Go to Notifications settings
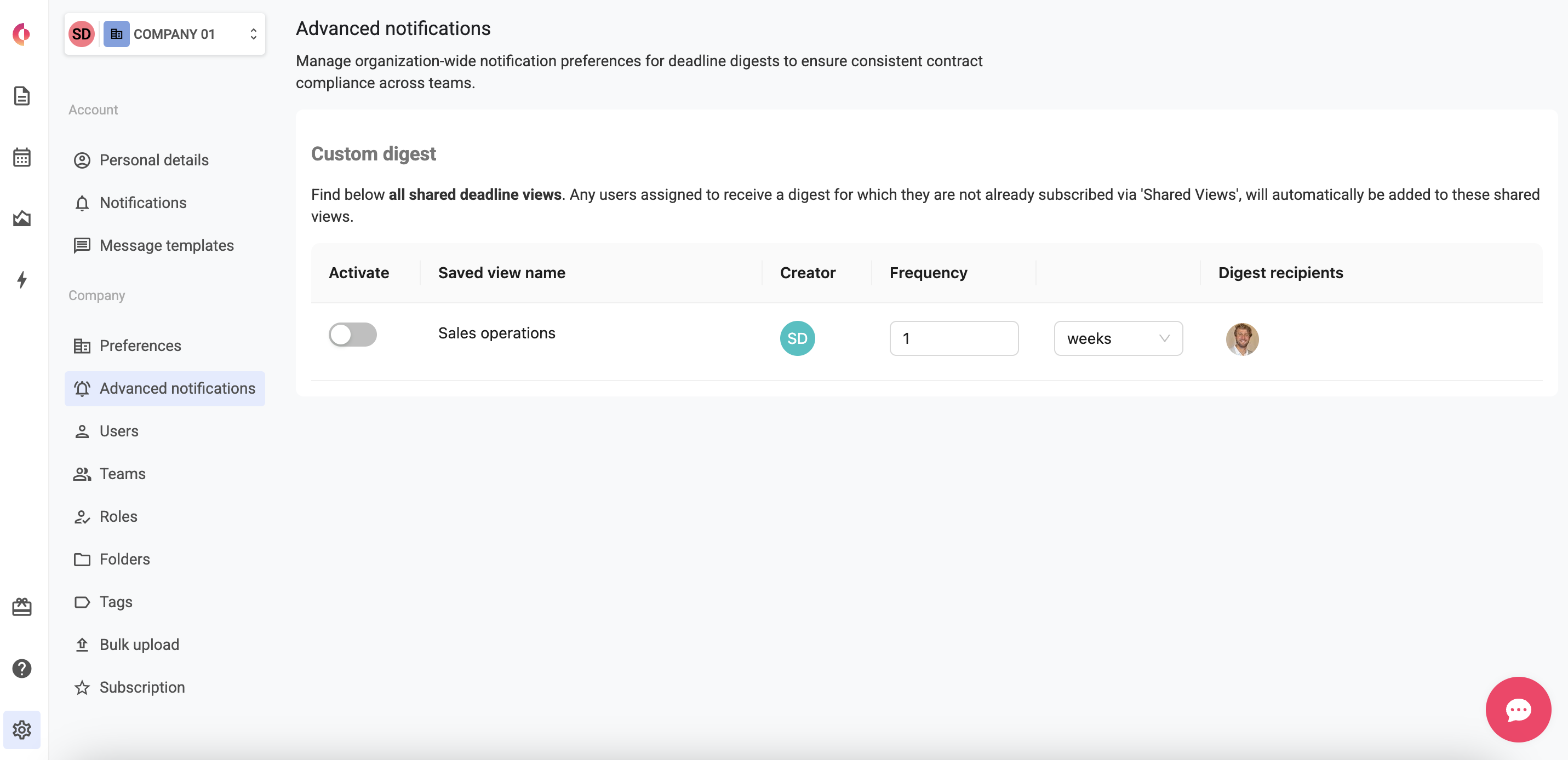 (x=164, y=203)
